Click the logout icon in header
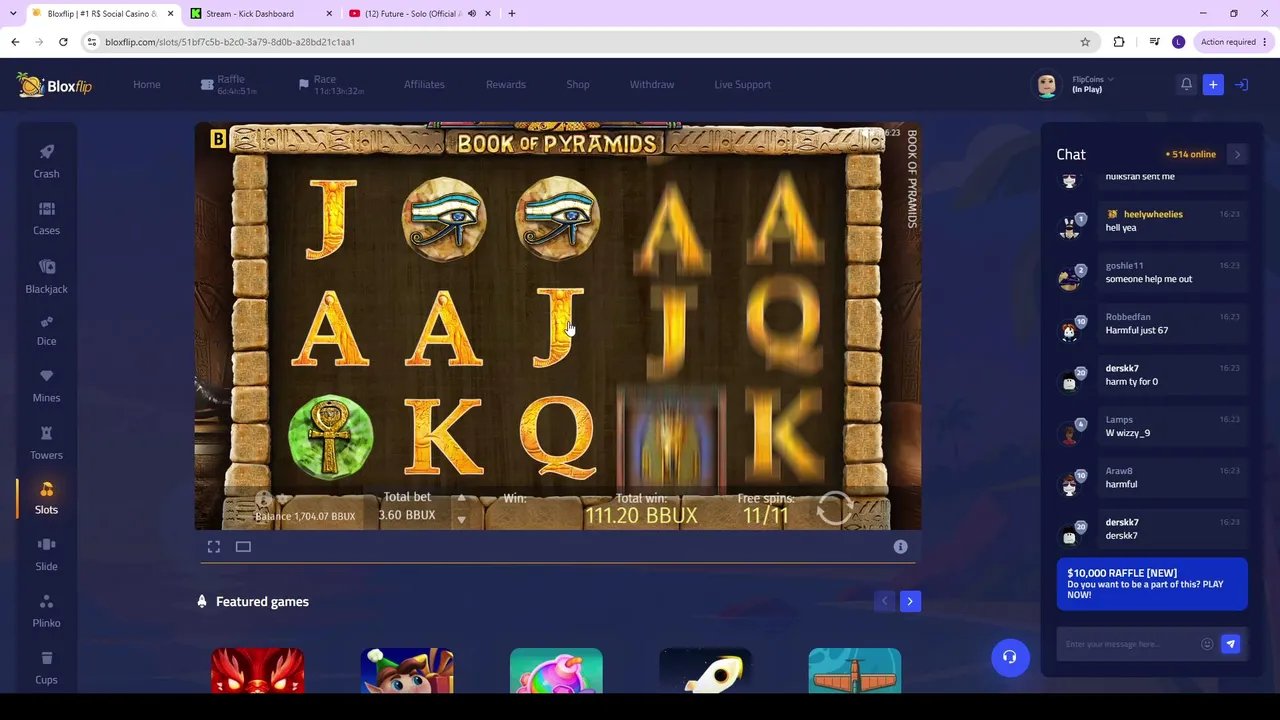1280x720 pixels. coord(1241,85)
